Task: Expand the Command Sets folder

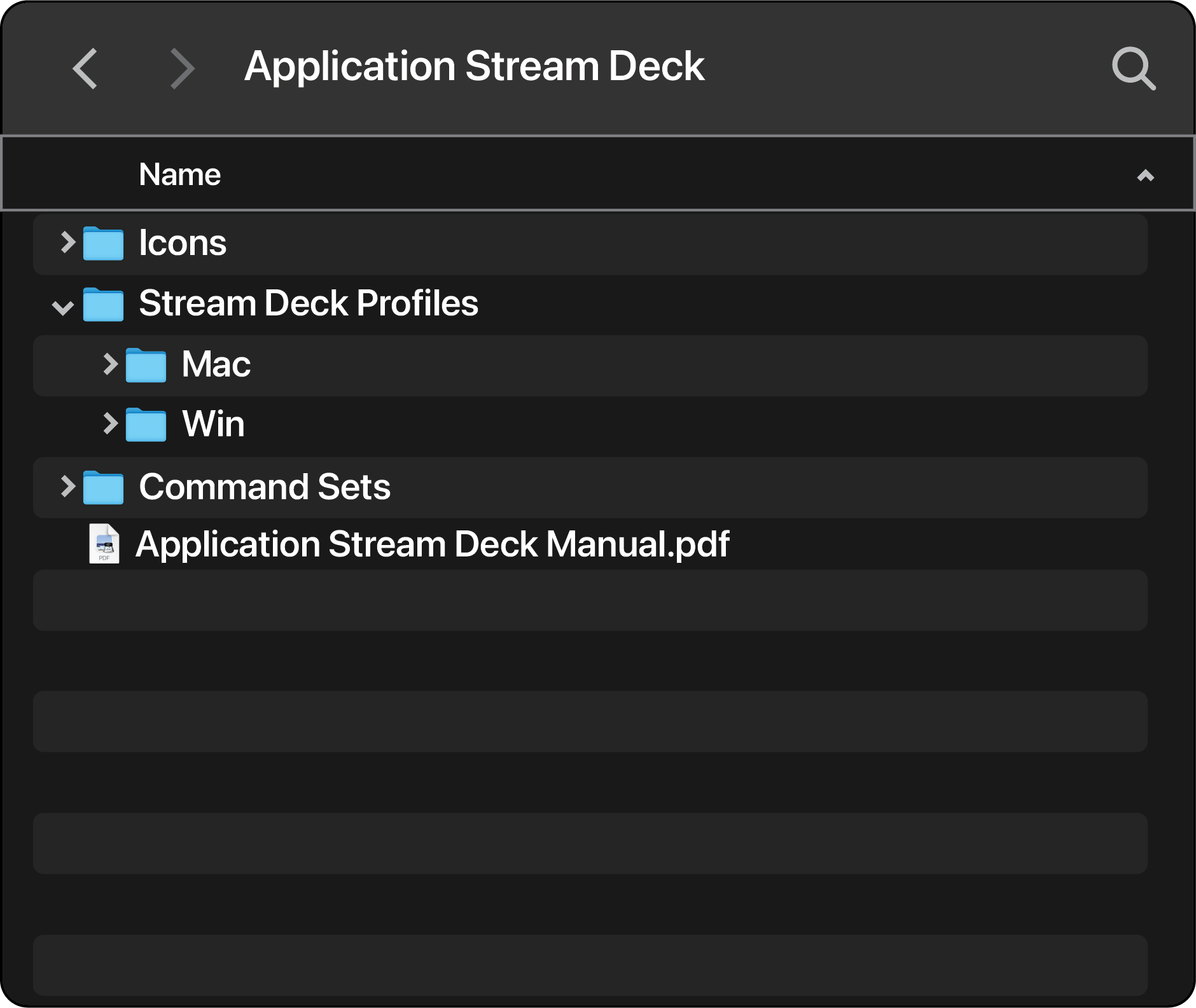Action: click(x=67, y=487)
